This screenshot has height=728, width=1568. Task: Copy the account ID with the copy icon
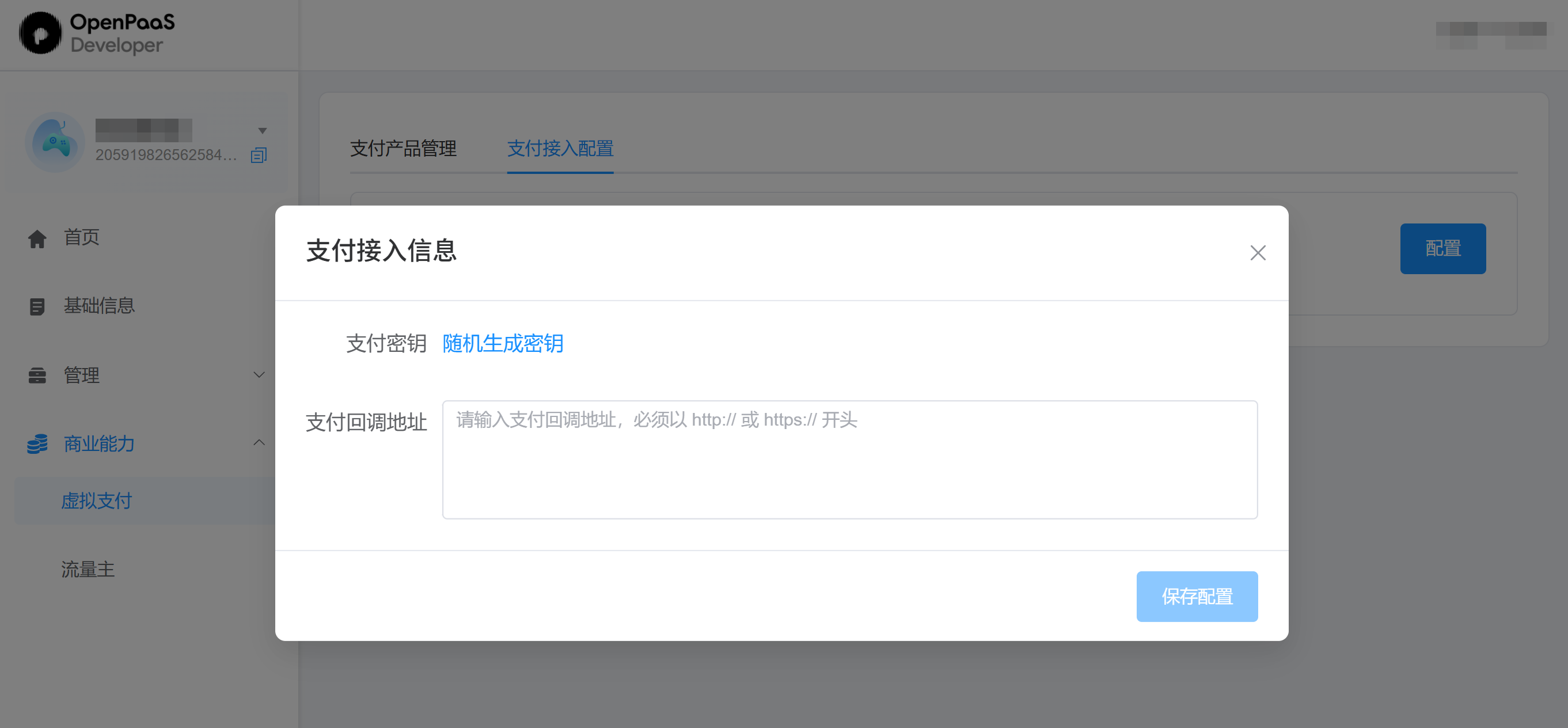pos(259,155)
